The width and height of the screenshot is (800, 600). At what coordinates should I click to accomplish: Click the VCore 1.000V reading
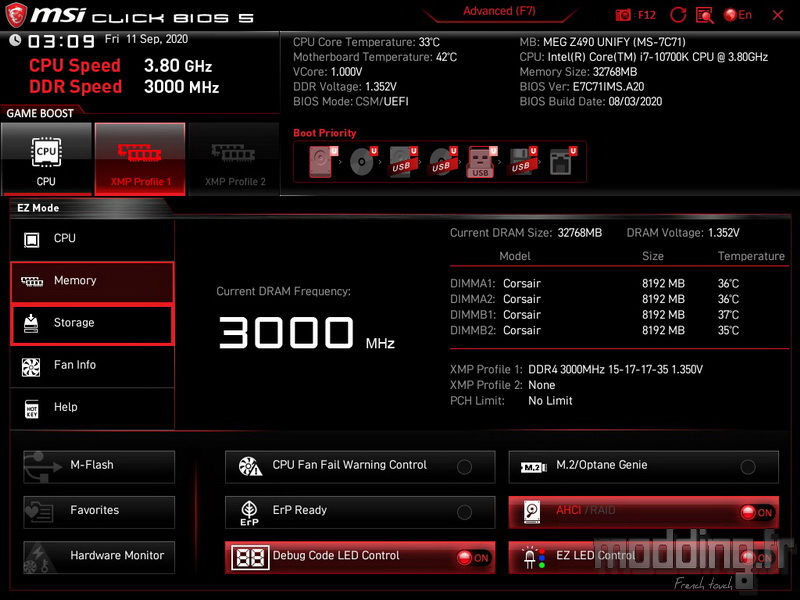coord(328,72)
